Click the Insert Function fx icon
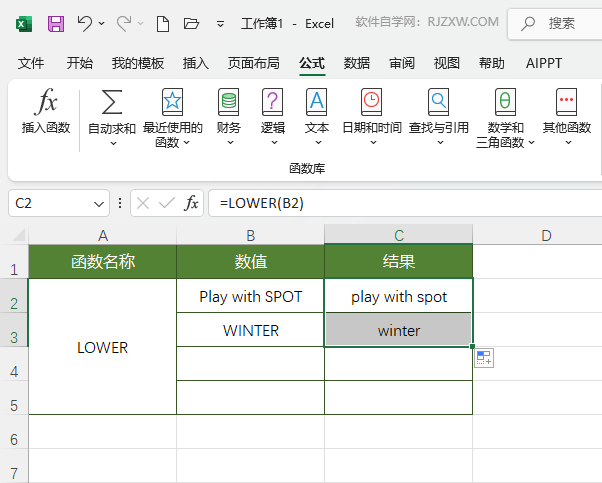 pos(46,102)
